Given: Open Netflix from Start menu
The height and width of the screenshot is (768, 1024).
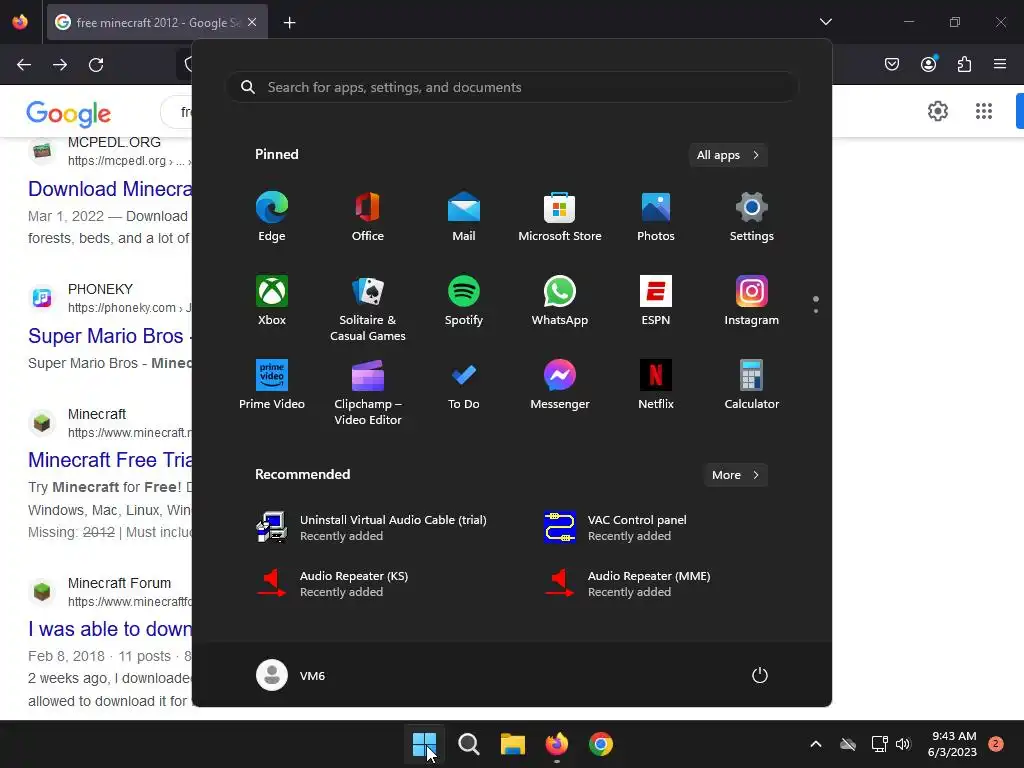Looking at the screenshot, I should coord(656,385).
